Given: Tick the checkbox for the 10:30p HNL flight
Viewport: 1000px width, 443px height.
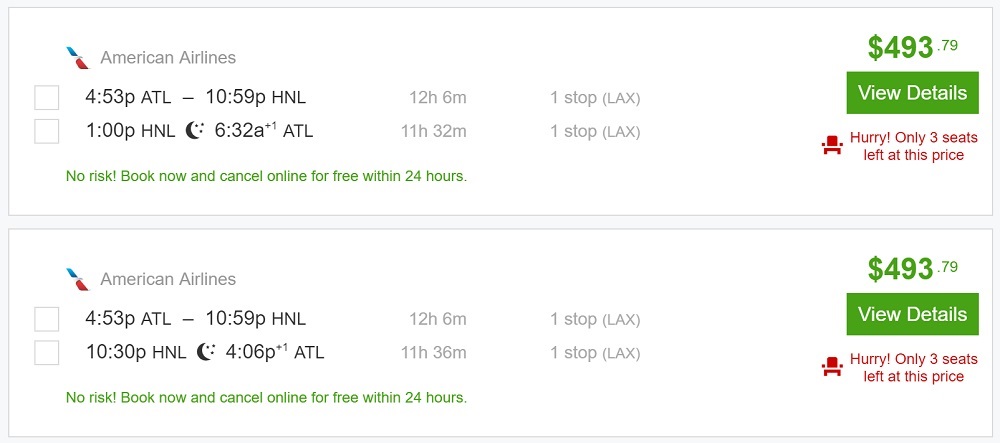Looking at the screenshot, I should coord(47,352).
